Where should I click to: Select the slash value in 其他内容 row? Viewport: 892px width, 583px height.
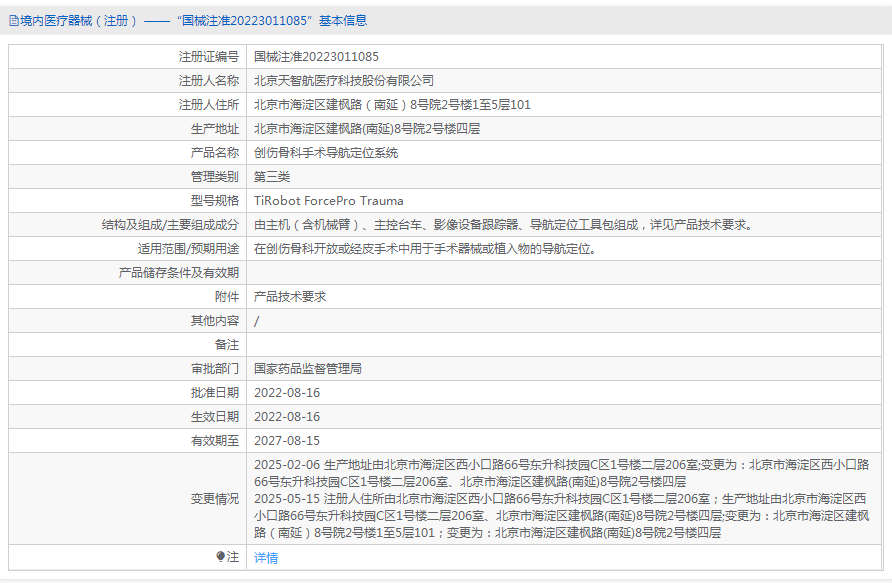(x=257, y=321)
